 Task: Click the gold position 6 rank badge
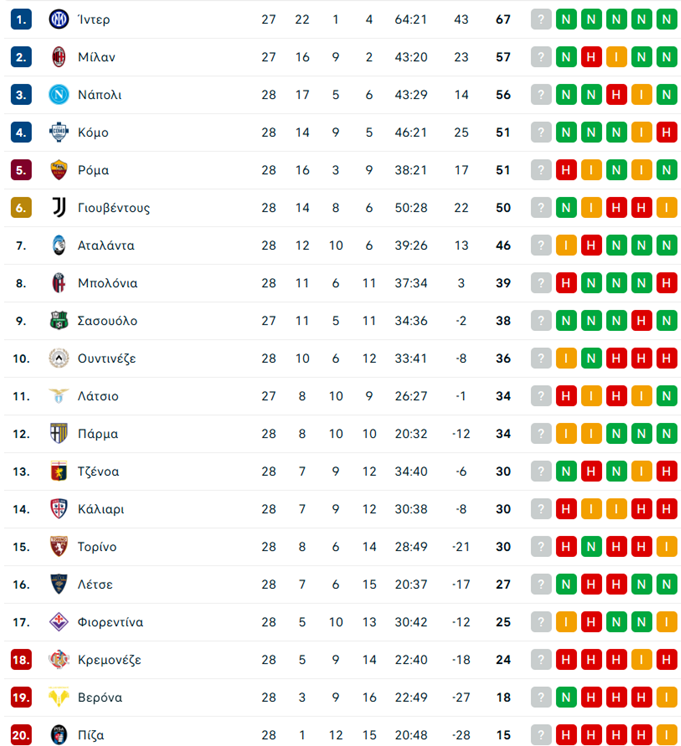coord(22,208)
